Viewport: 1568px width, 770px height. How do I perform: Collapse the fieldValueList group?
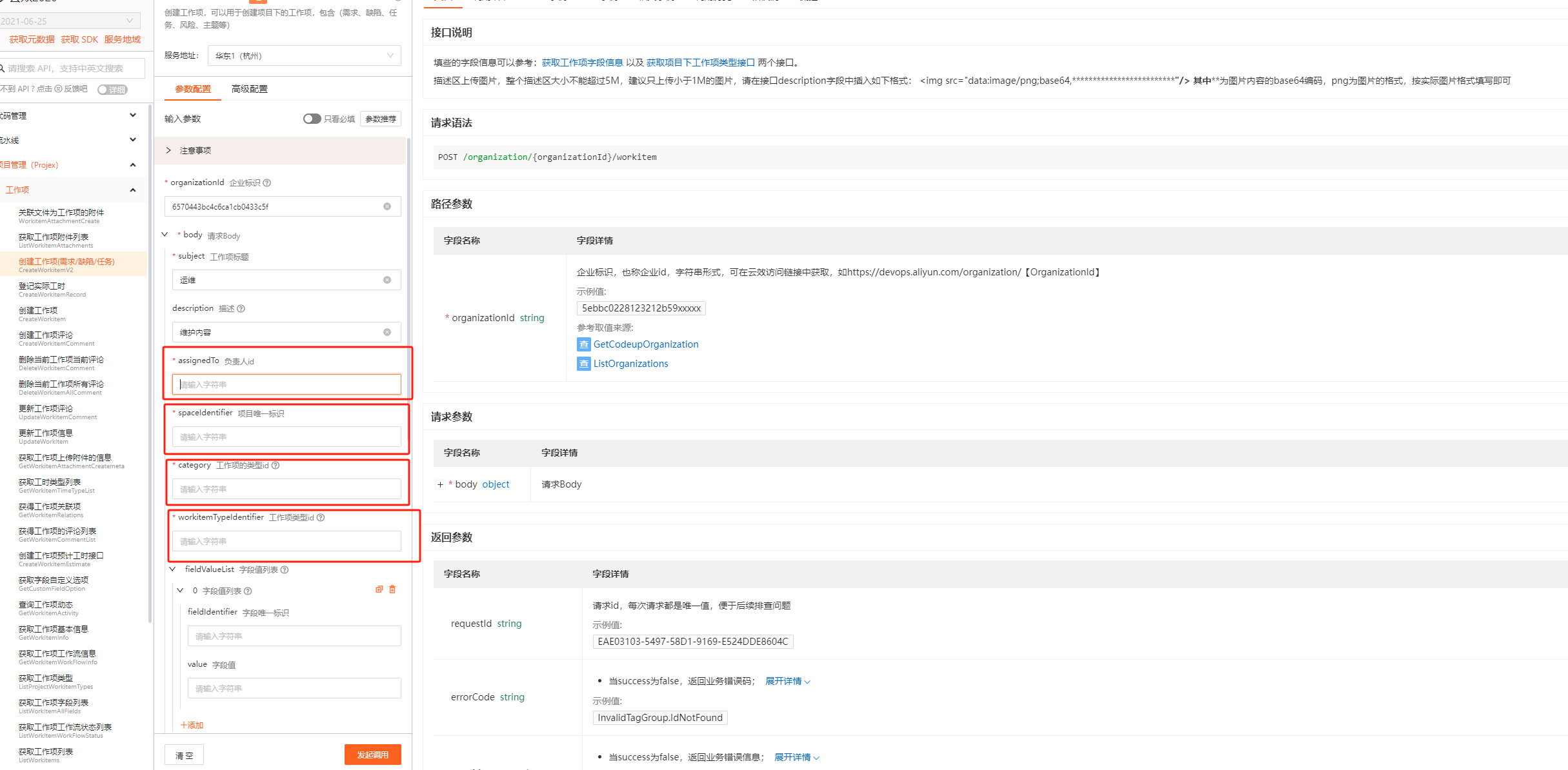(x=173, y=569)
